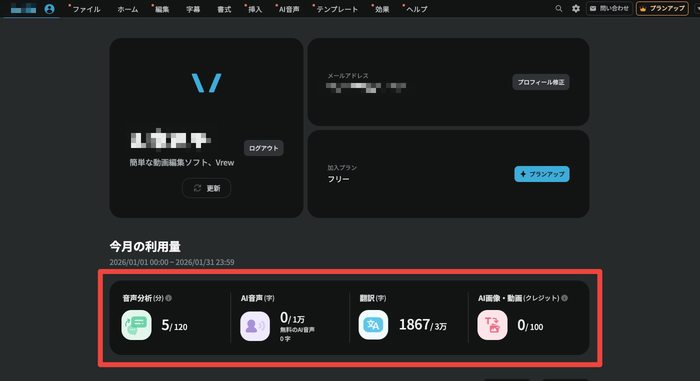Screen dimensions: 700x381
Task: Click the AI画像・動画 credit icon
Action: pos(492,325)
